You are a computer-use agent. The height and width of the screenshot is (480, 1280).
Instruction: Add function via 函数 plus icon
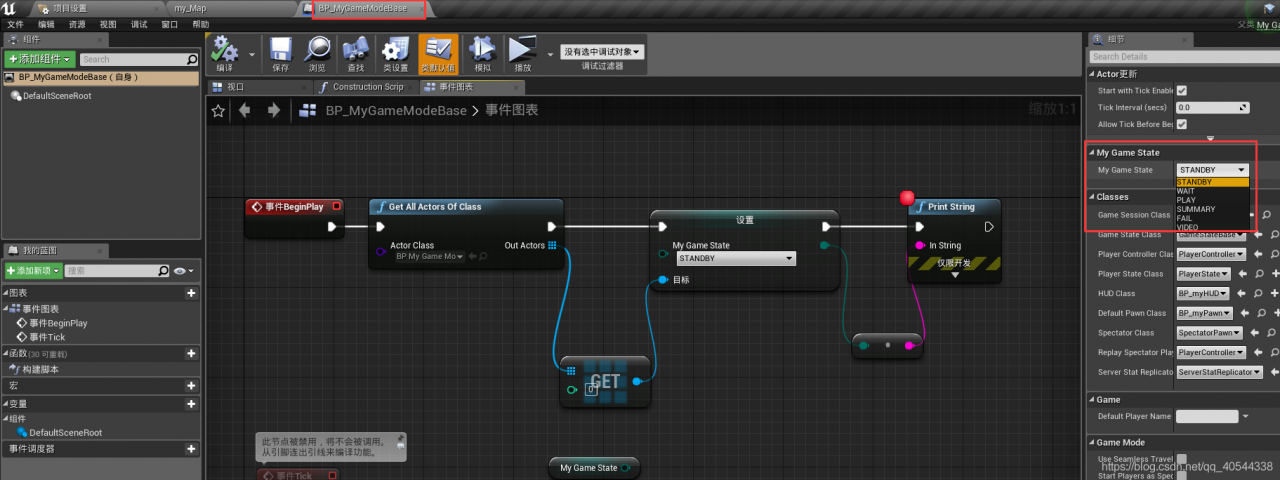coord(191,353)
